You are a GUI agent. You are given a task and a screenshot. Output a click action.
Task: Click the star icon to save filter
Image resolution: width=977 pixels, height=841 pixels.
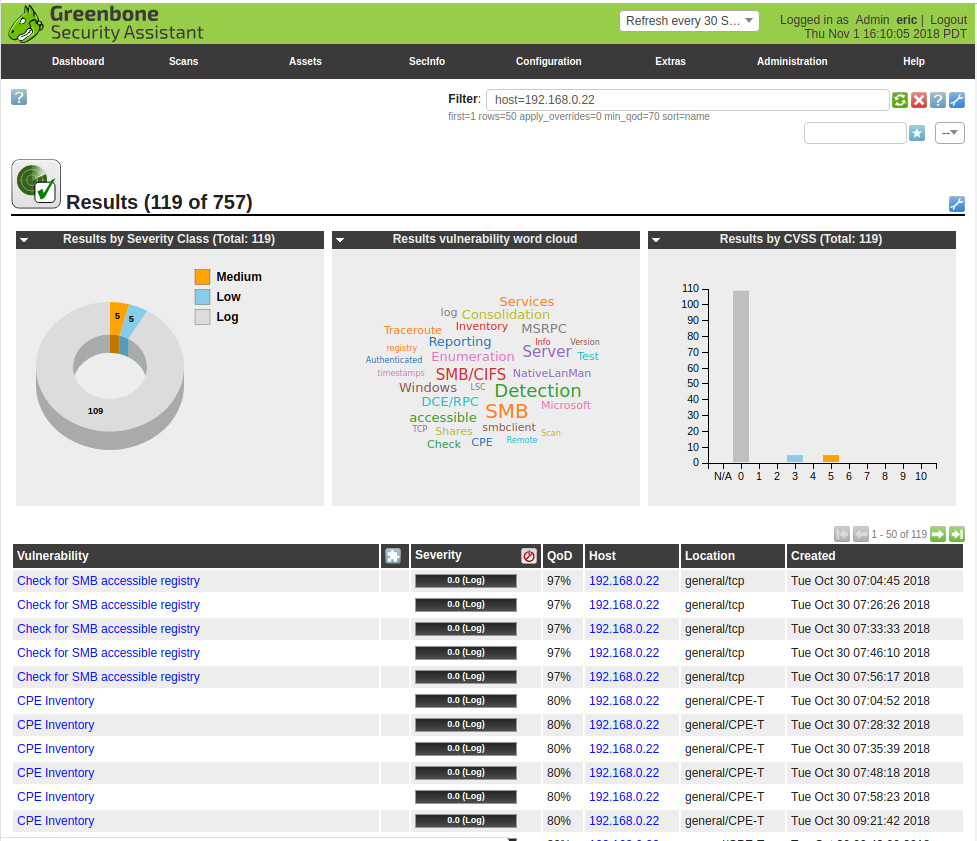(x=917, y=133)
